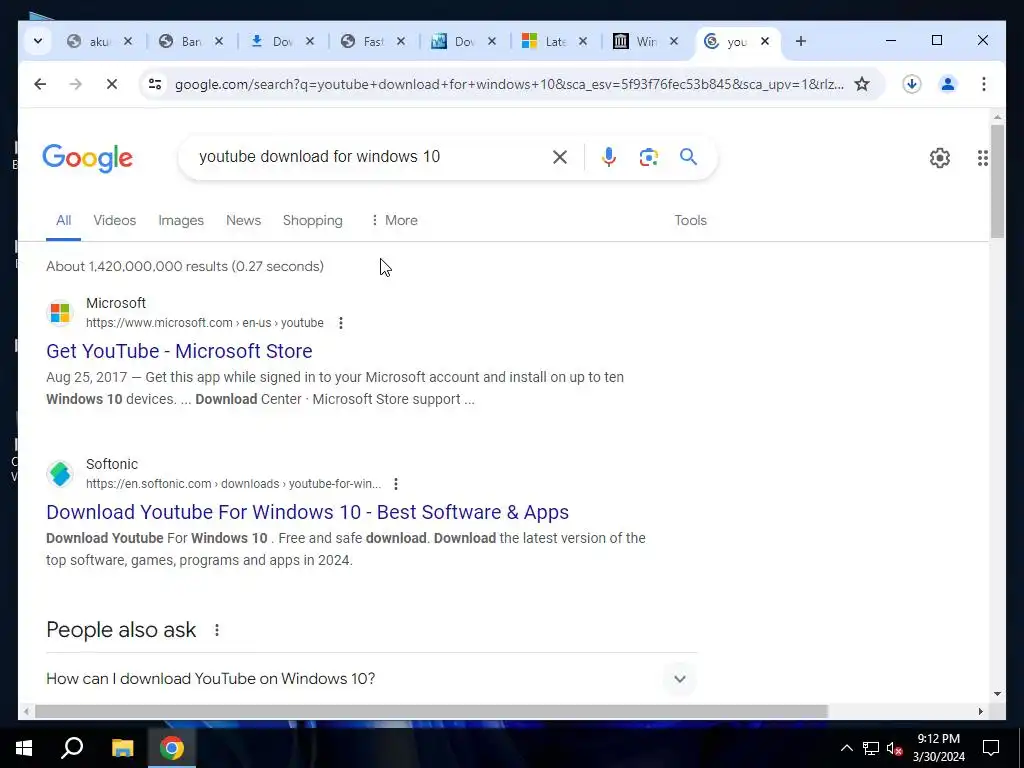Switch to the 'aku' browser tab
The image size is (1024, 768).
(x=99, y=41)
